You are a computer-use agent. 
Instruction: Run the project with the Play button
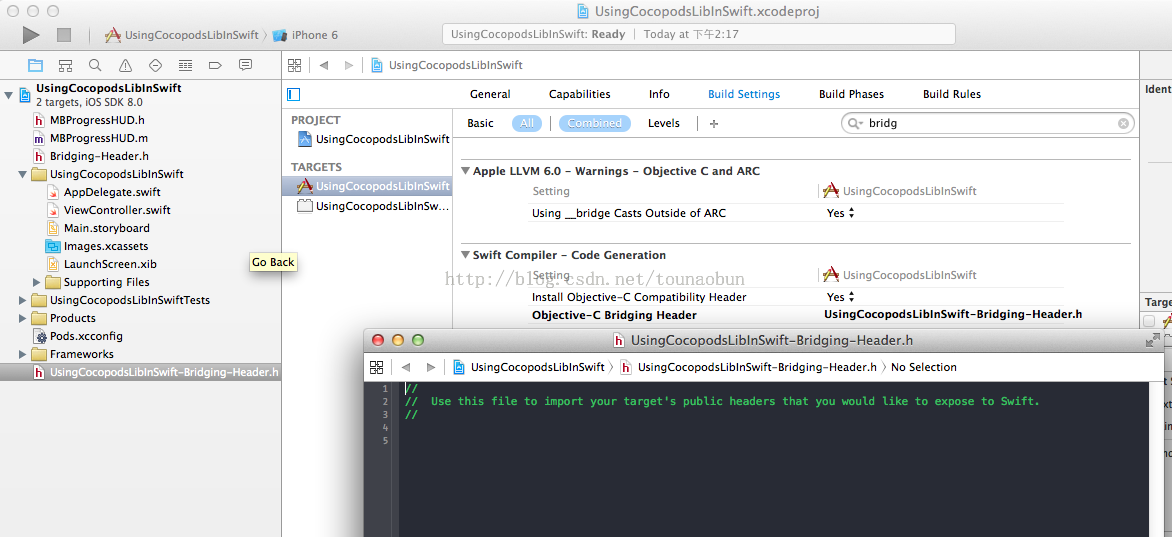[x=31, y=34]
